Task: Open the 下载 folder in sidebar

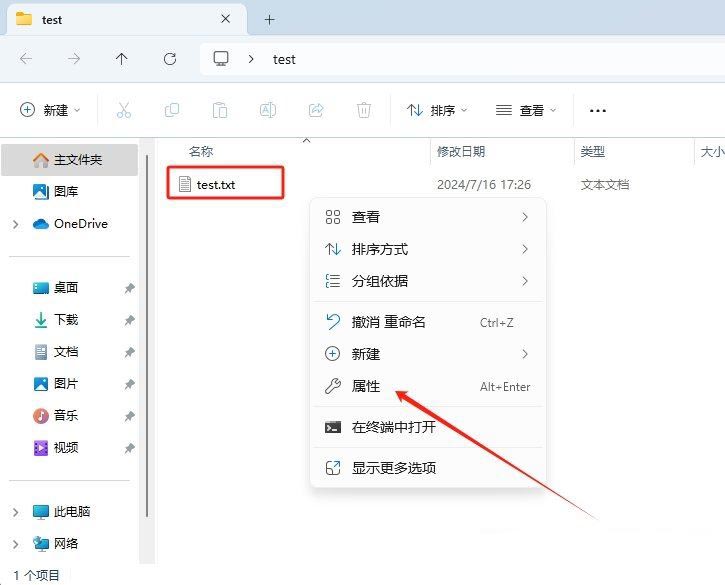Action: [65, 320]
